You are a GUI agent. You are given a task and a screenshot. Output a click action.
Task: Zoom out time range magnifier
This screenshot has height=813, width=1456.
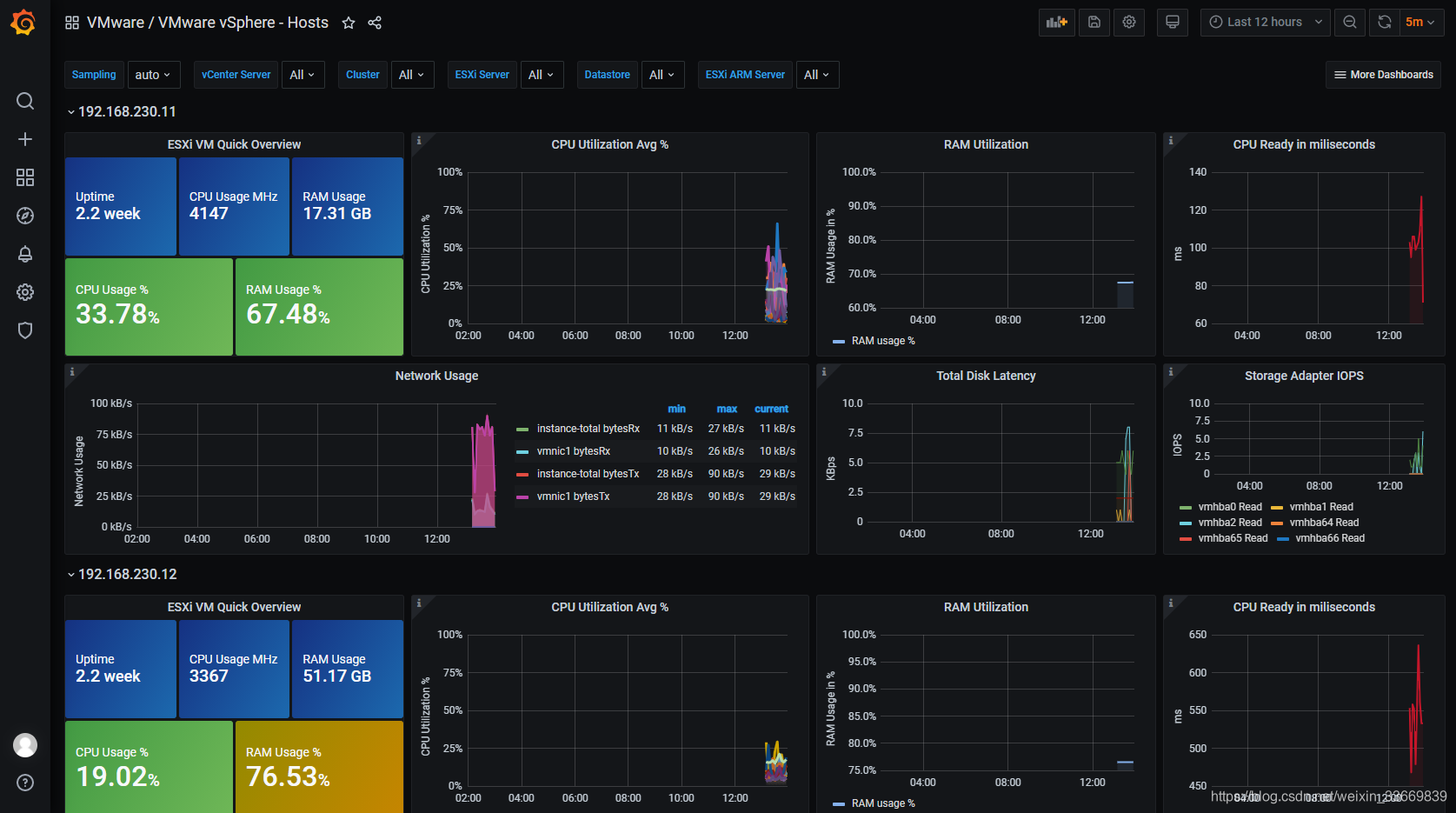(x=1350, y=23)
